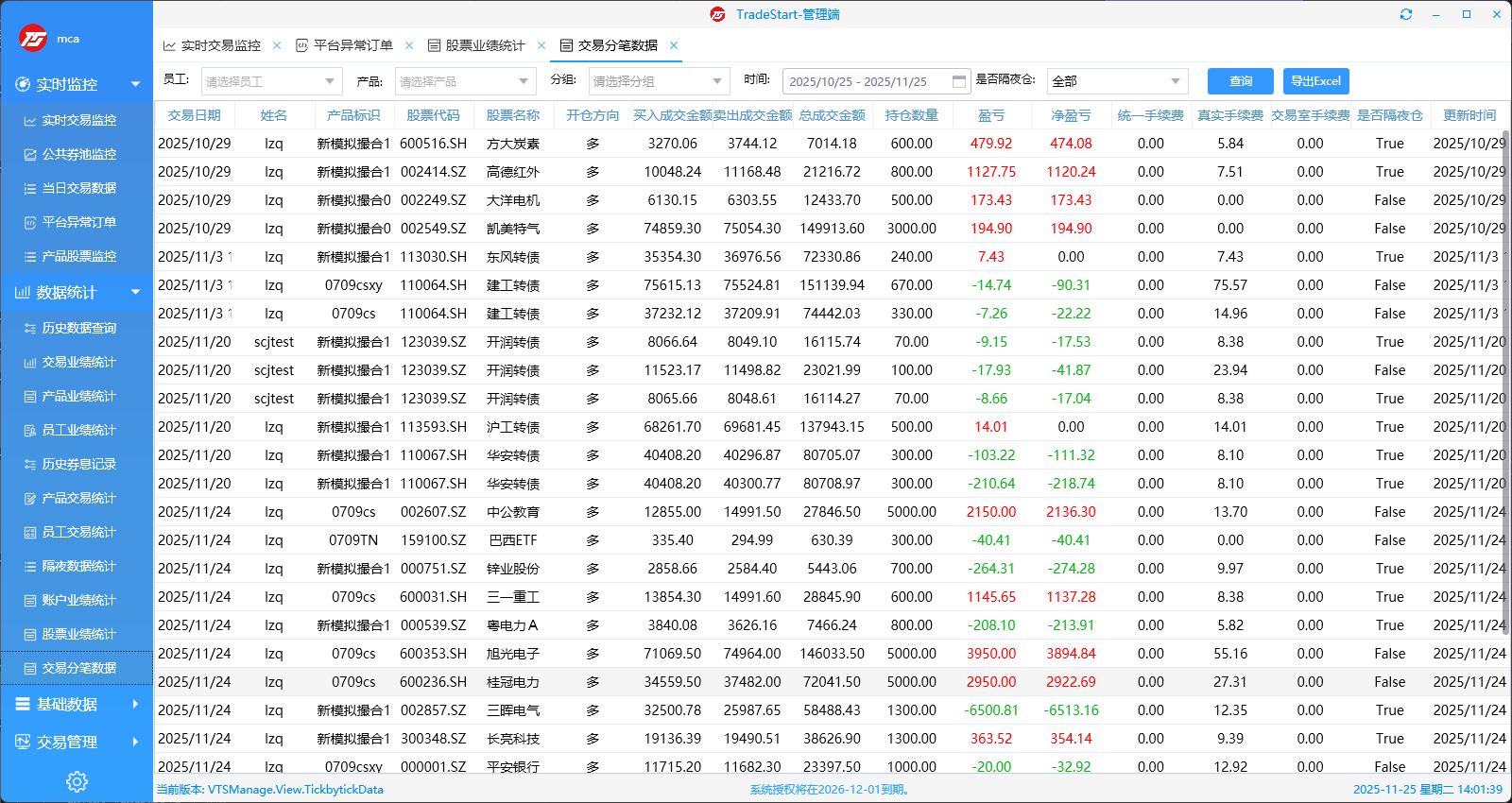Click the 导出Excel button

pos(1315,81)
